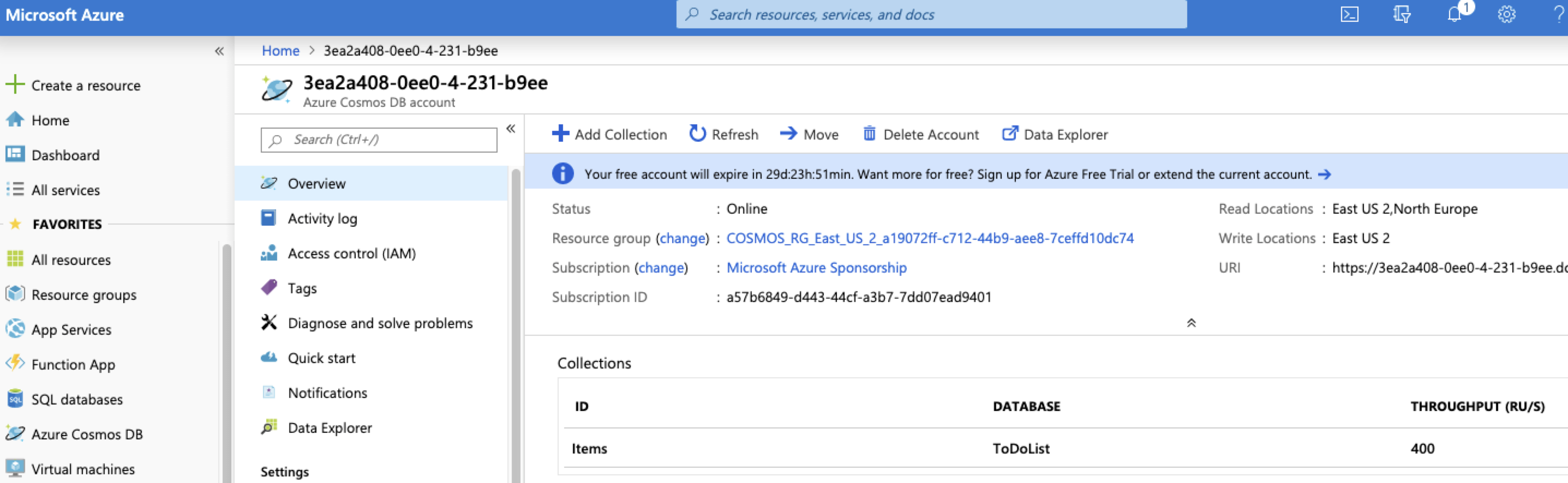Click Create a resource in left sidebar
The height and width of the screenshot is (483, 1568).
click(x=86, y=85)
